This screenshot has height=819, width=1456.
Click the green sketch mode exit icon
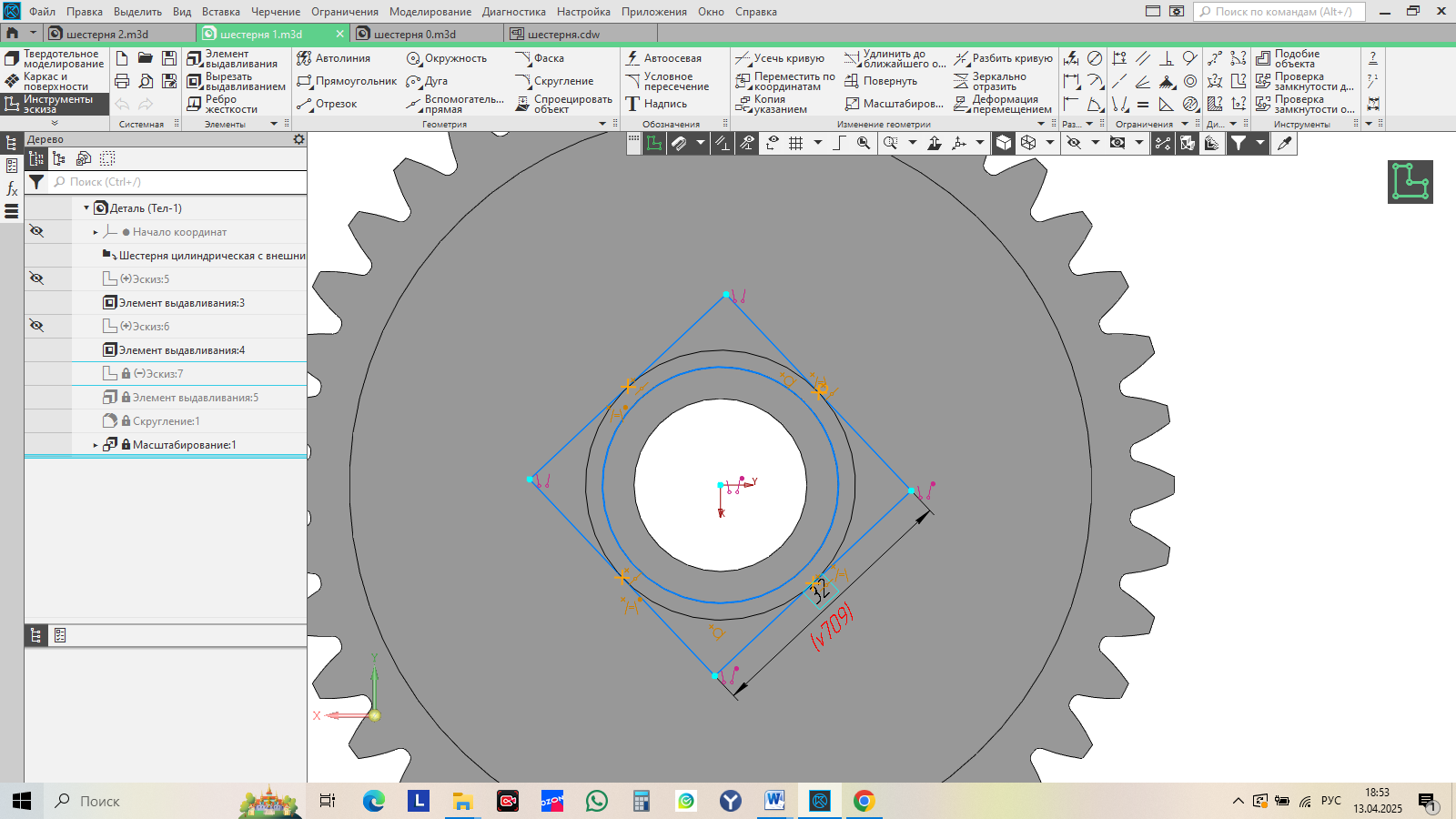pyautogui.click(x=1410, y=182)
